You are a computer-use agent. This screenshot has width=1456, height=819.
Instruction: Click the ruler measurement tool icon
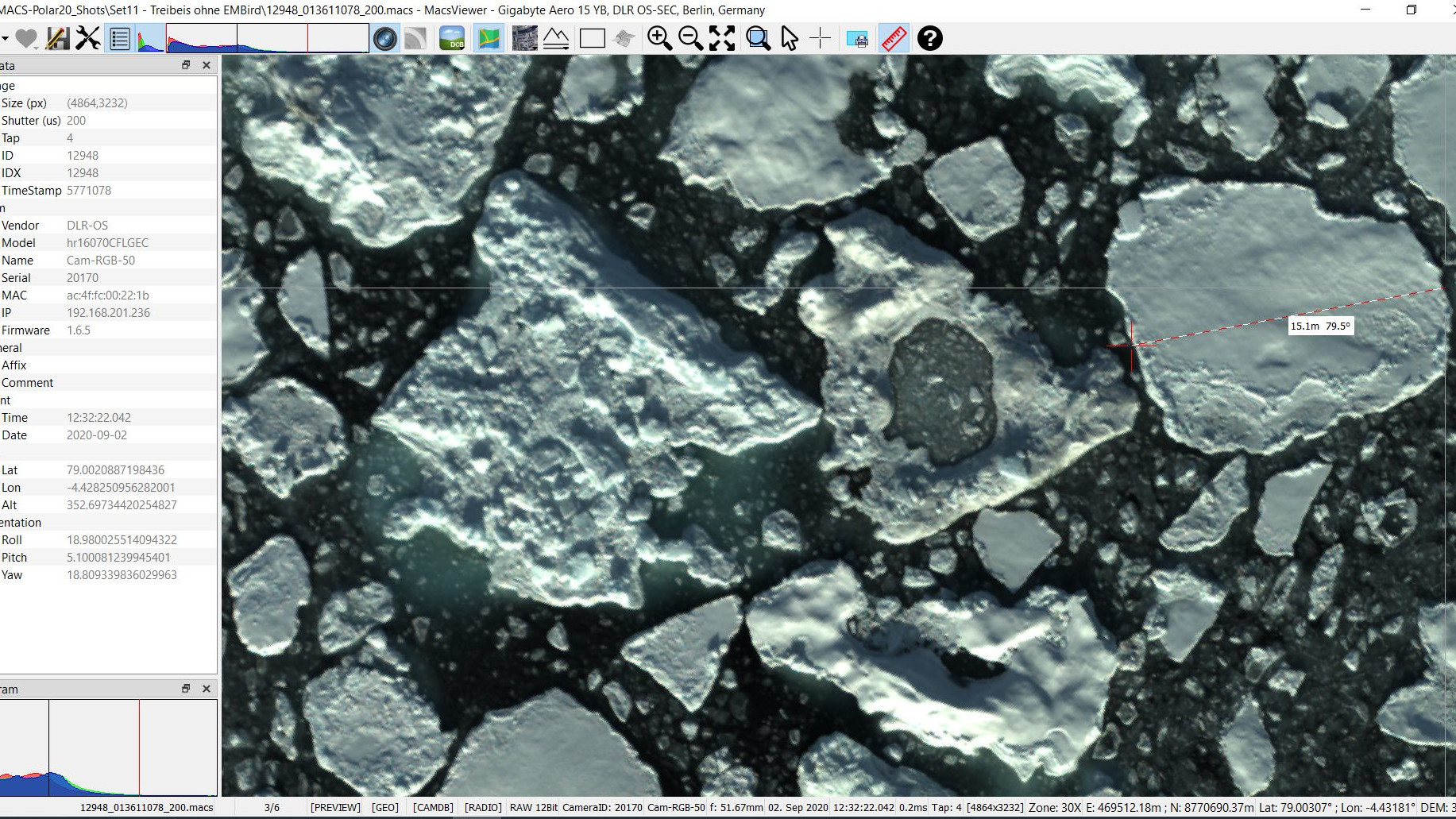(894, 38)
